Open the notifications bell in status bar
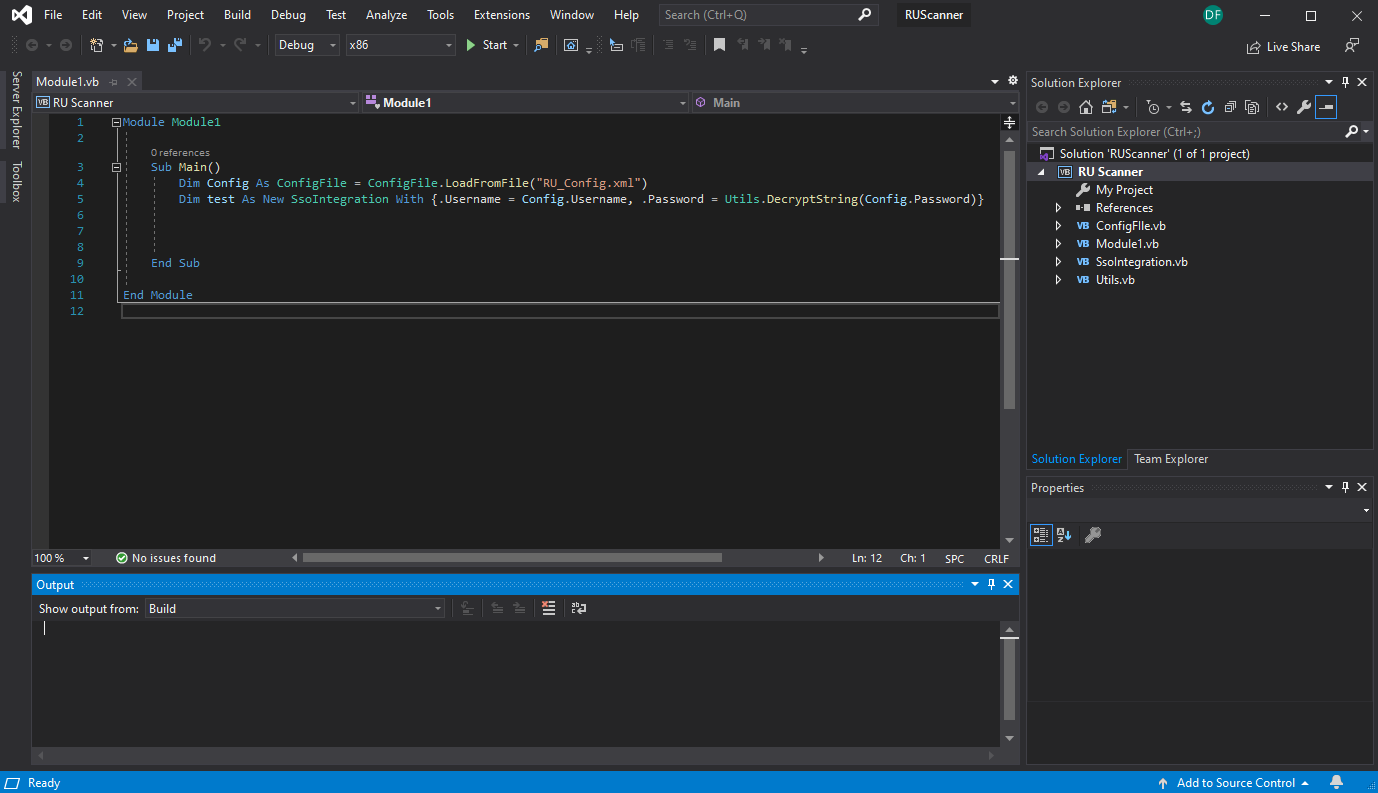The image size is (1378, 793). (1336, 782)
